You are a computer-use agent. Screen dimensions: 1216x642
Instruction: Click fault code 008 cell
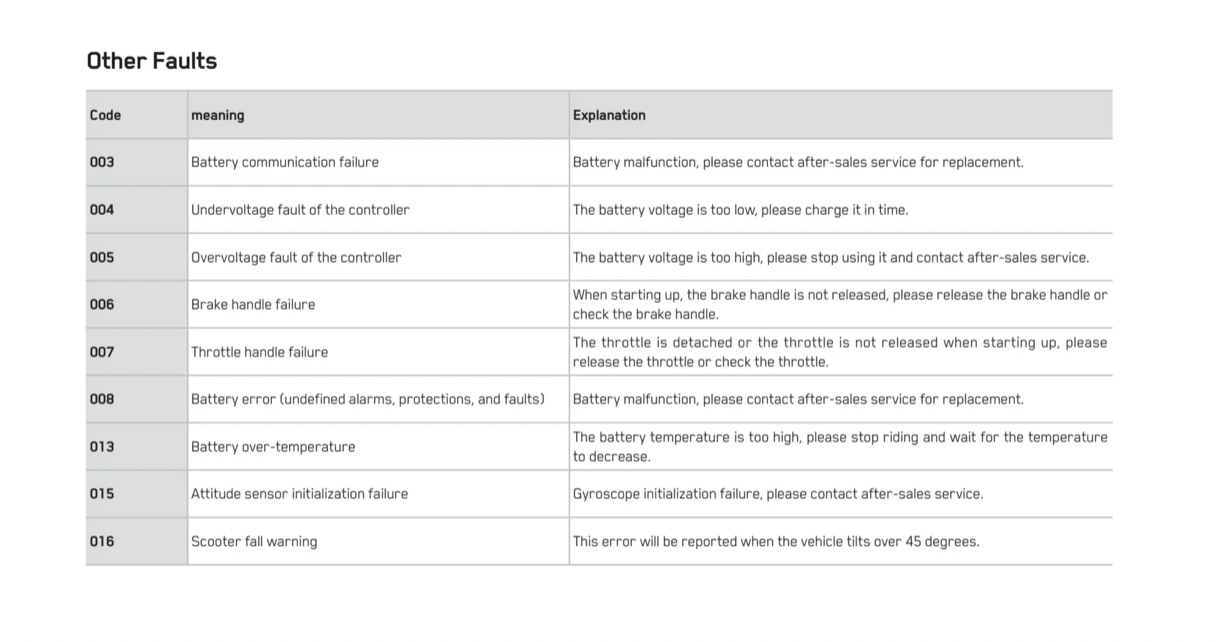(137, 399)
